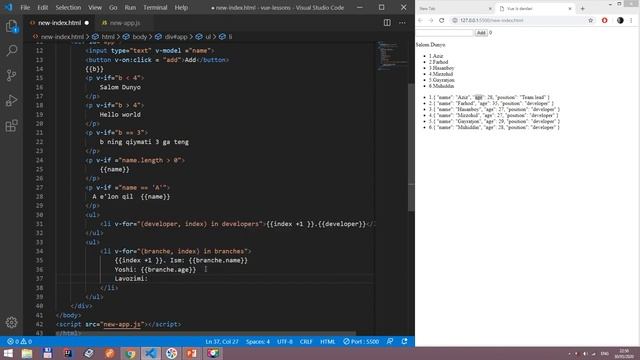This screenshot has width=640, height=360.
Task: Split the editor to the right
Action: tap(387, 23)
